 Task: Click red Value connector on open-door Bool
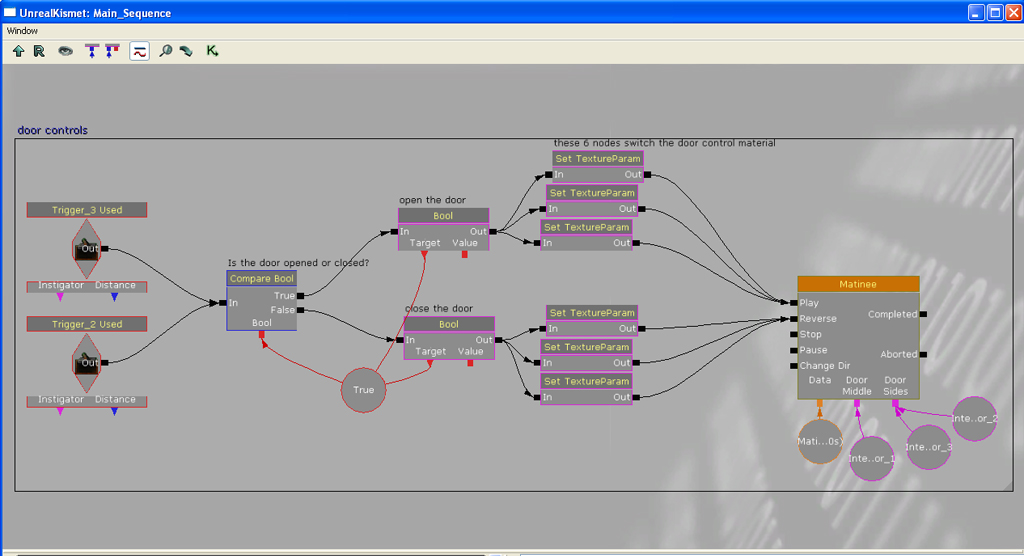[465, 255]
